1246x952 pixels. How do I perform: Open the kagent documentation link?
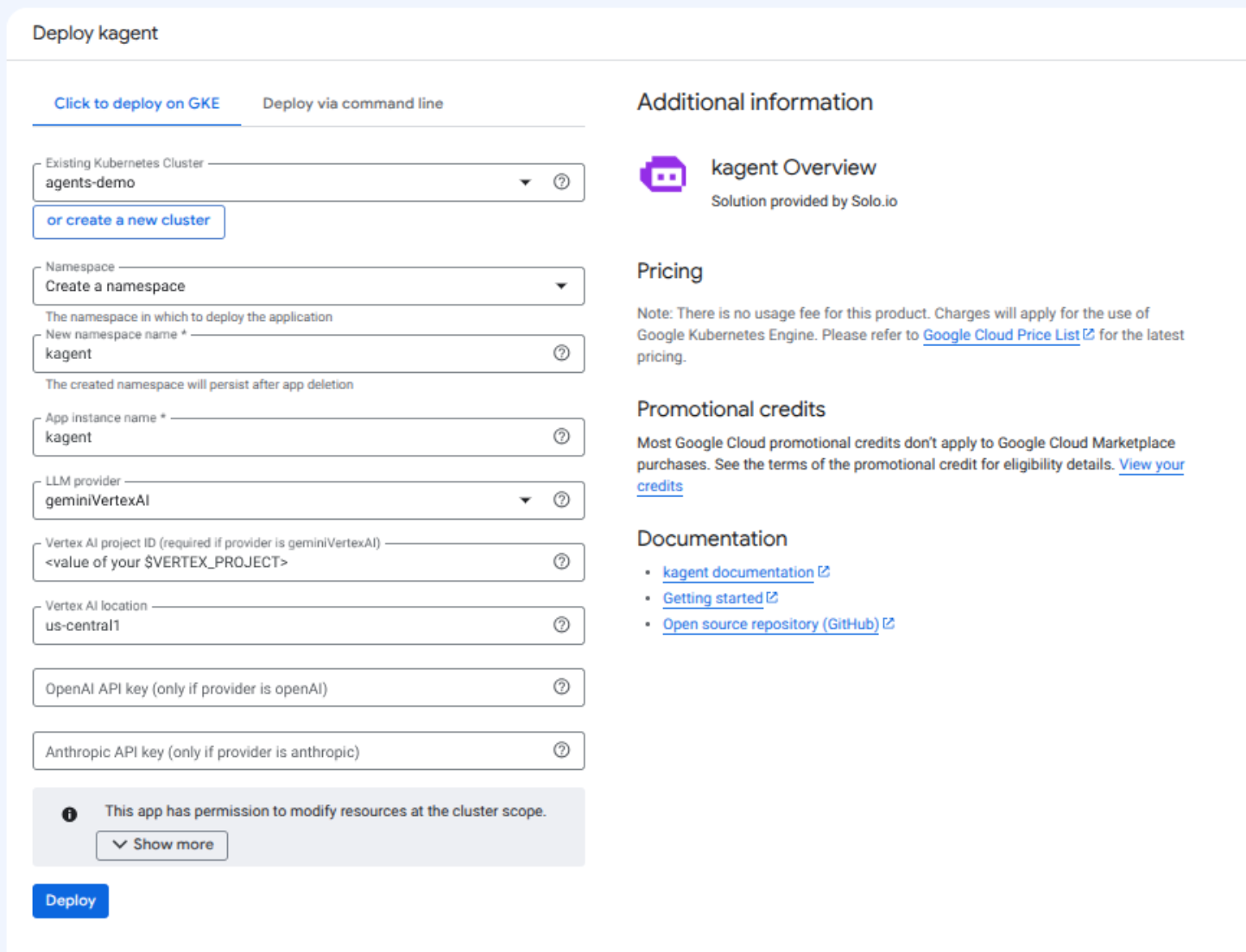pyautogui.click(x=738, y=572)
